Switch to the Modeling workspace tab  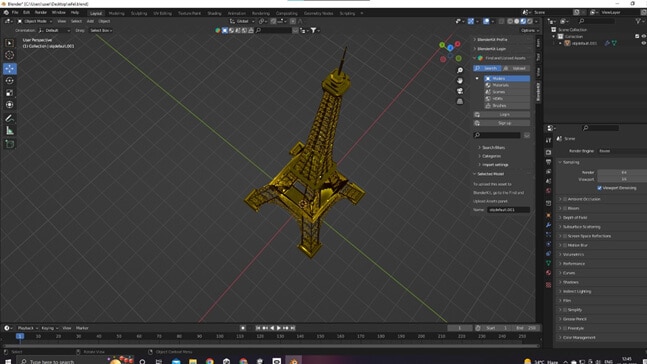tap(116, 13)
